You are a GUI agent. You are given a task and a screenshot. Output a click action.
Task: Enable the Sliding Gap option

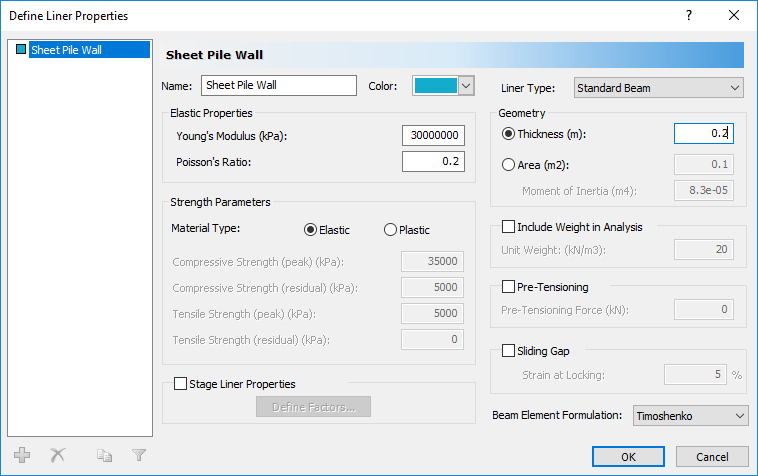point(509,351)
